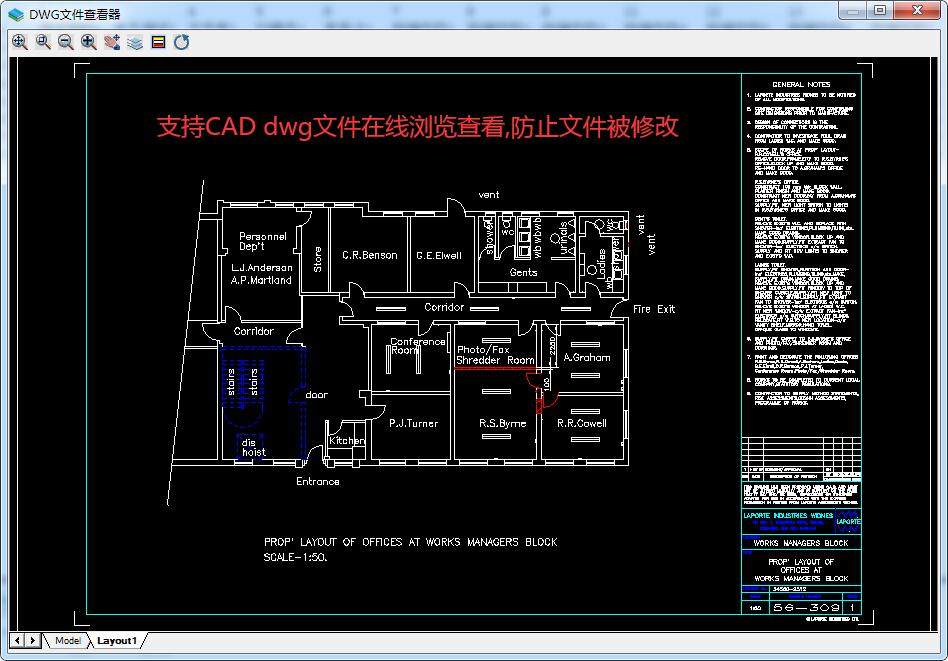
Task: Switch to the Model tab
Action: tap(68, 640)
